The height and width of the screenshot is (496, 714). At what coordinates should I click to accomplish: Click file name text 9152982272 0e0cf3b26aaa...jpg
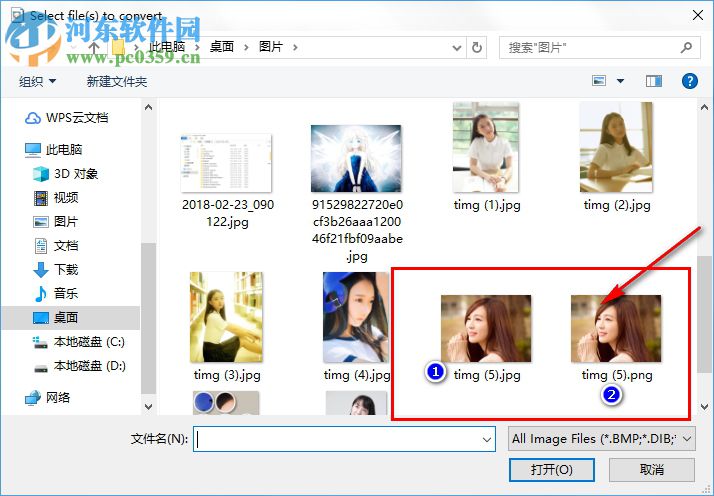pyautogui.click(x=357, y=230)
